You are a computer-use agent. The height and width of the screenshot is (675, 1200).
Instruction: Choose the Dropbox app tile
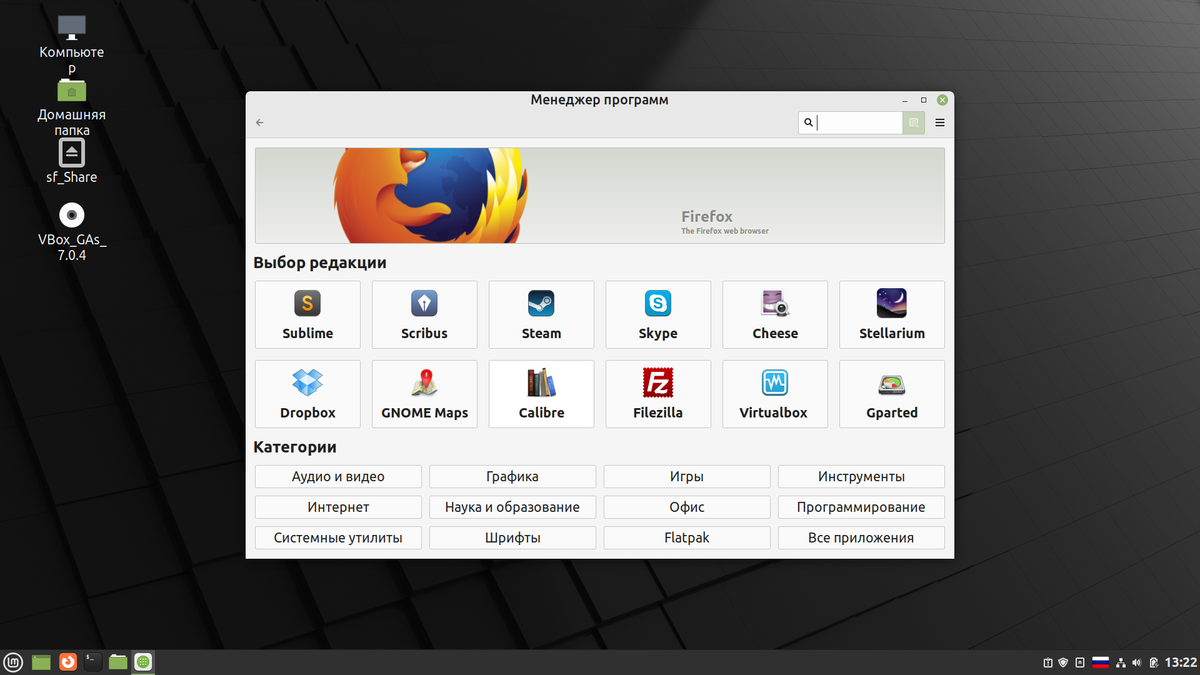pos(308,394)
